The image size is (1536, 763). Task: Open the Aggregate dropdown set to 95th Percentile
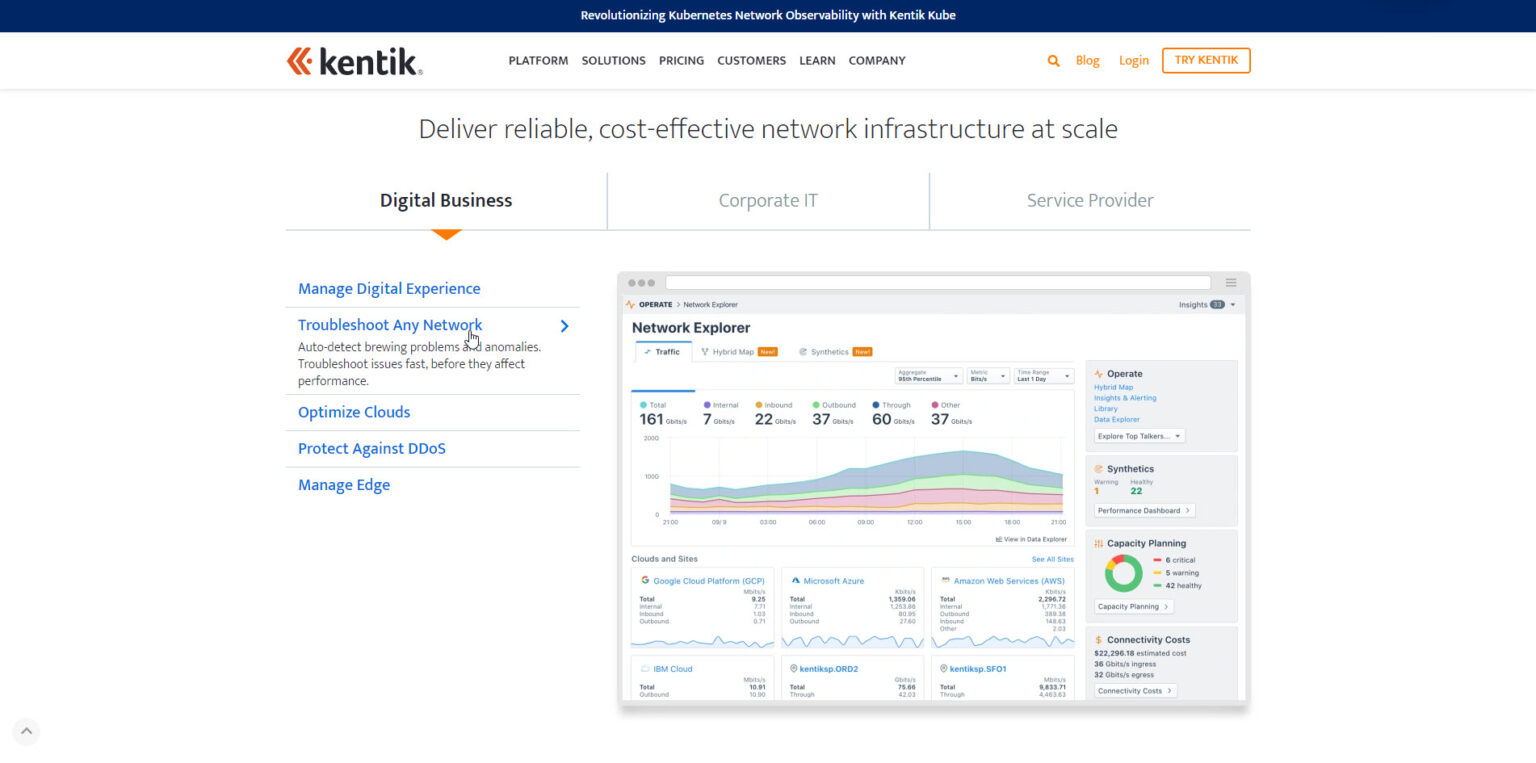(x=928, y=375)
